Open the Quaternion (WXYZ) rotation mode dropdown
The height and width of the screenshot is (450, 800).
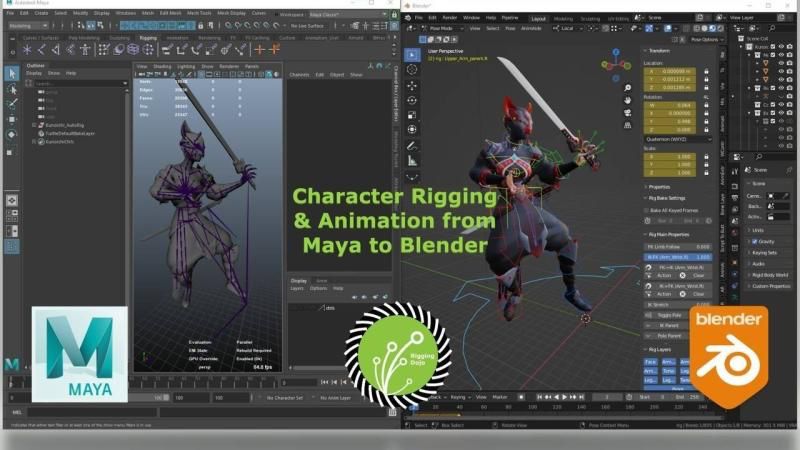pyautogui.click(x=678, y=139)
